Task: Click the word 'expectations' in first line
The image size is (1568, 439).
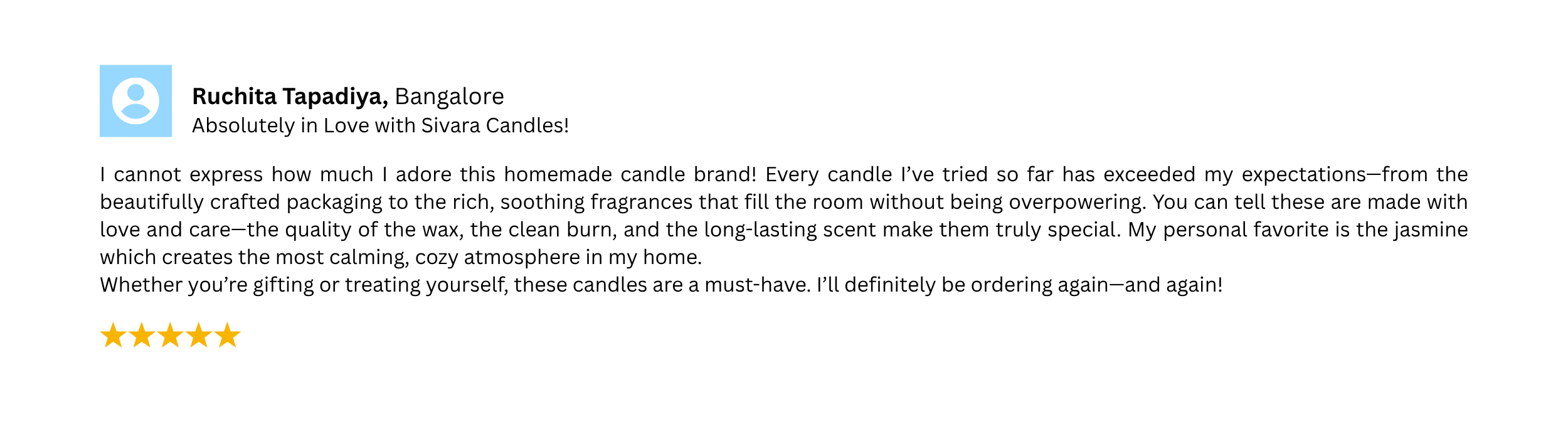Action: tap(1304, 175)
